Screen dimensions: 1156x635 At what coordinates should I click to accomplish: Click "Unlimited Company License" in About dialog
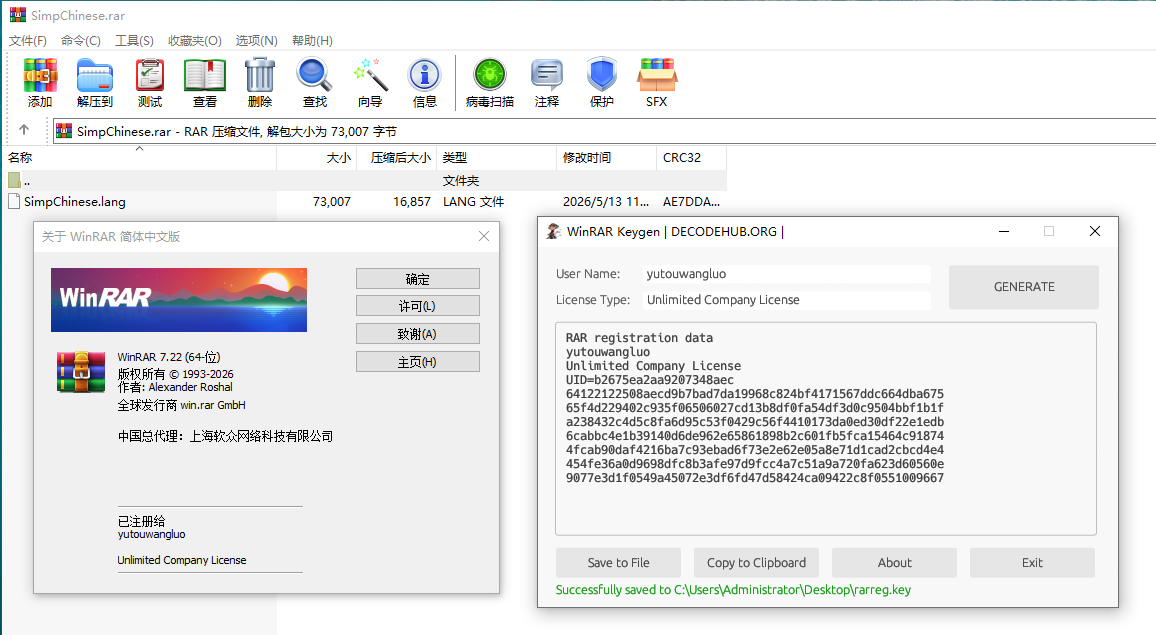(181, 560)
